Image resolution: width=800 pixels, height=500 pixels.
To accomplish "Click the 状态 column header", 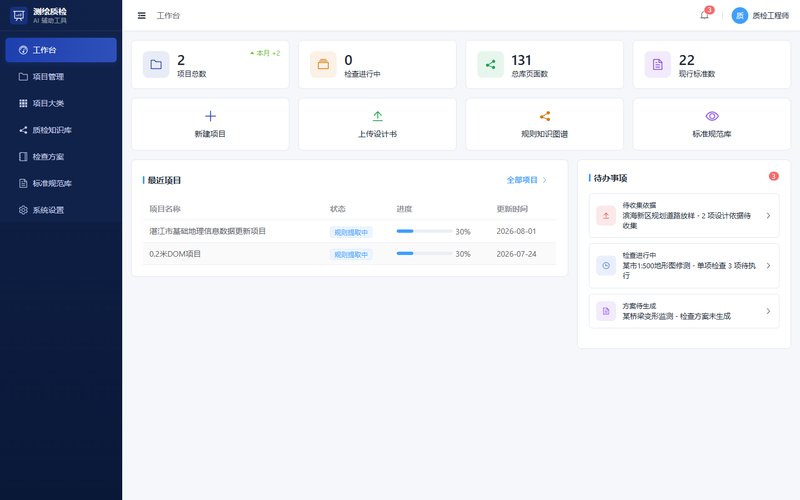I will pyautogui.click(x=338, y=209).
